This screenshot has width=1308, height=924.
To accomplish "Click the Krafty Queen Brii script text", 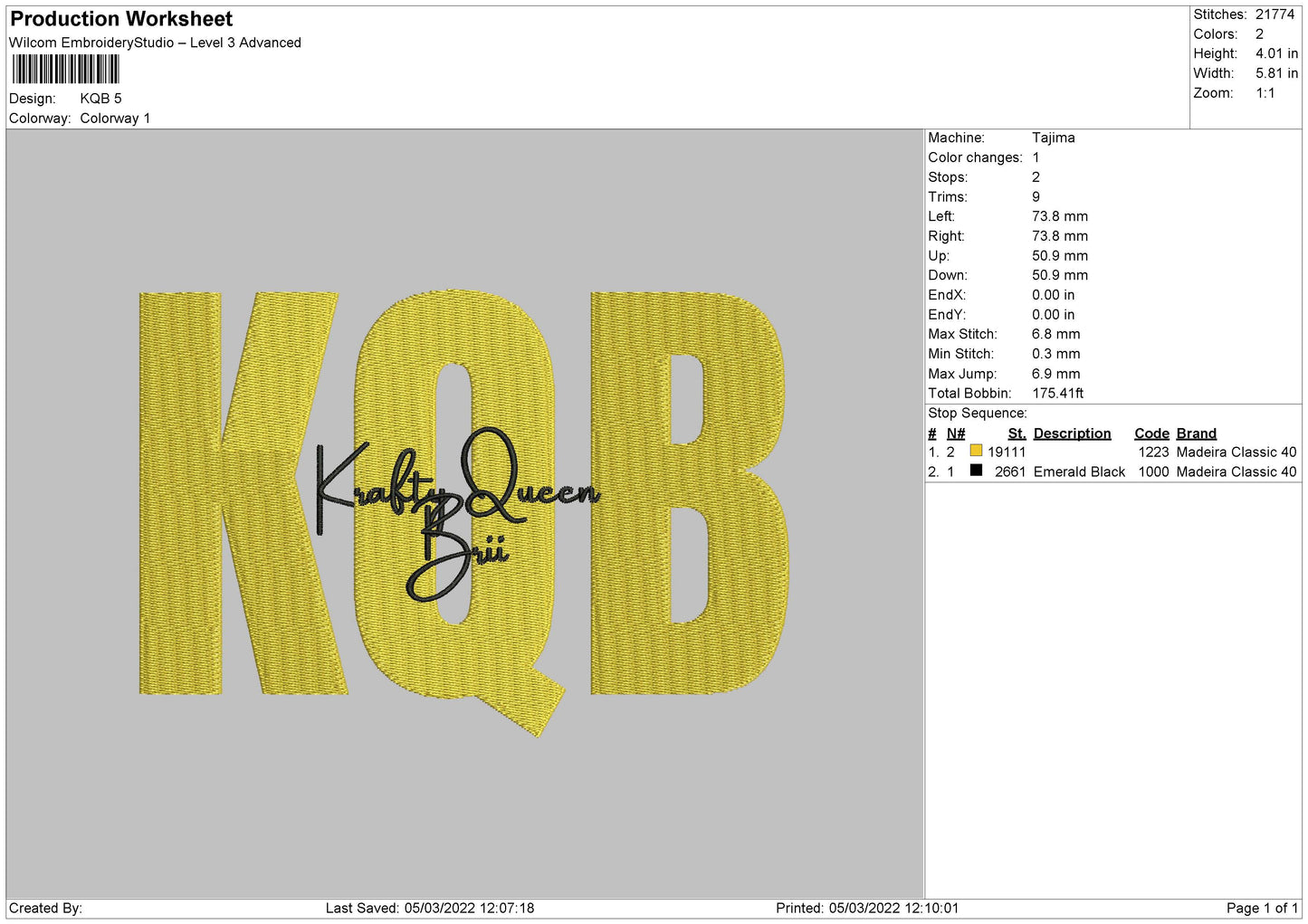I will (457, 514).
